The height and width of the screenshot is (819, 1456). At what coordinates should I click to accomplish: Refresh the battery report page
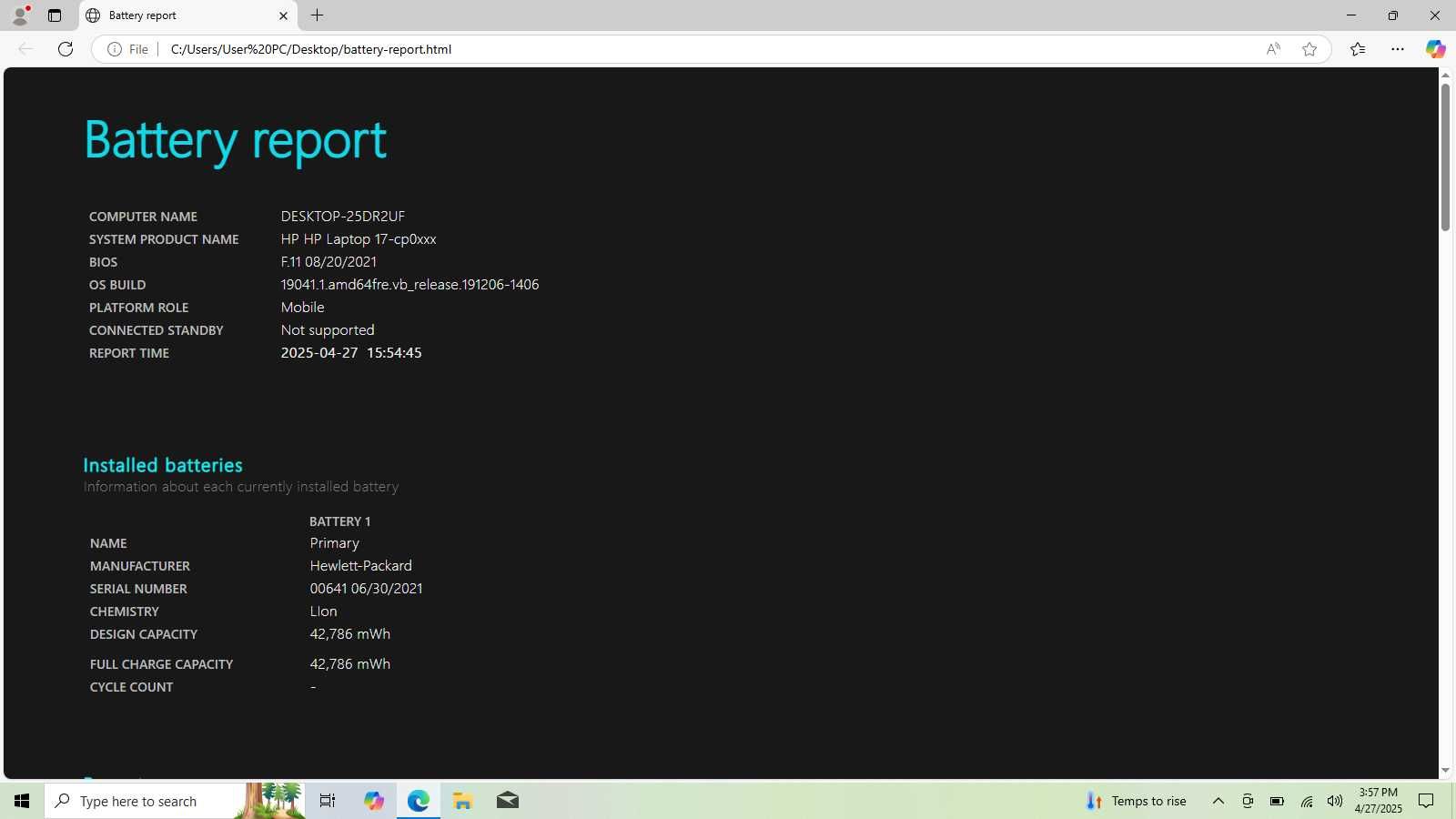click(x=66, y=49)
